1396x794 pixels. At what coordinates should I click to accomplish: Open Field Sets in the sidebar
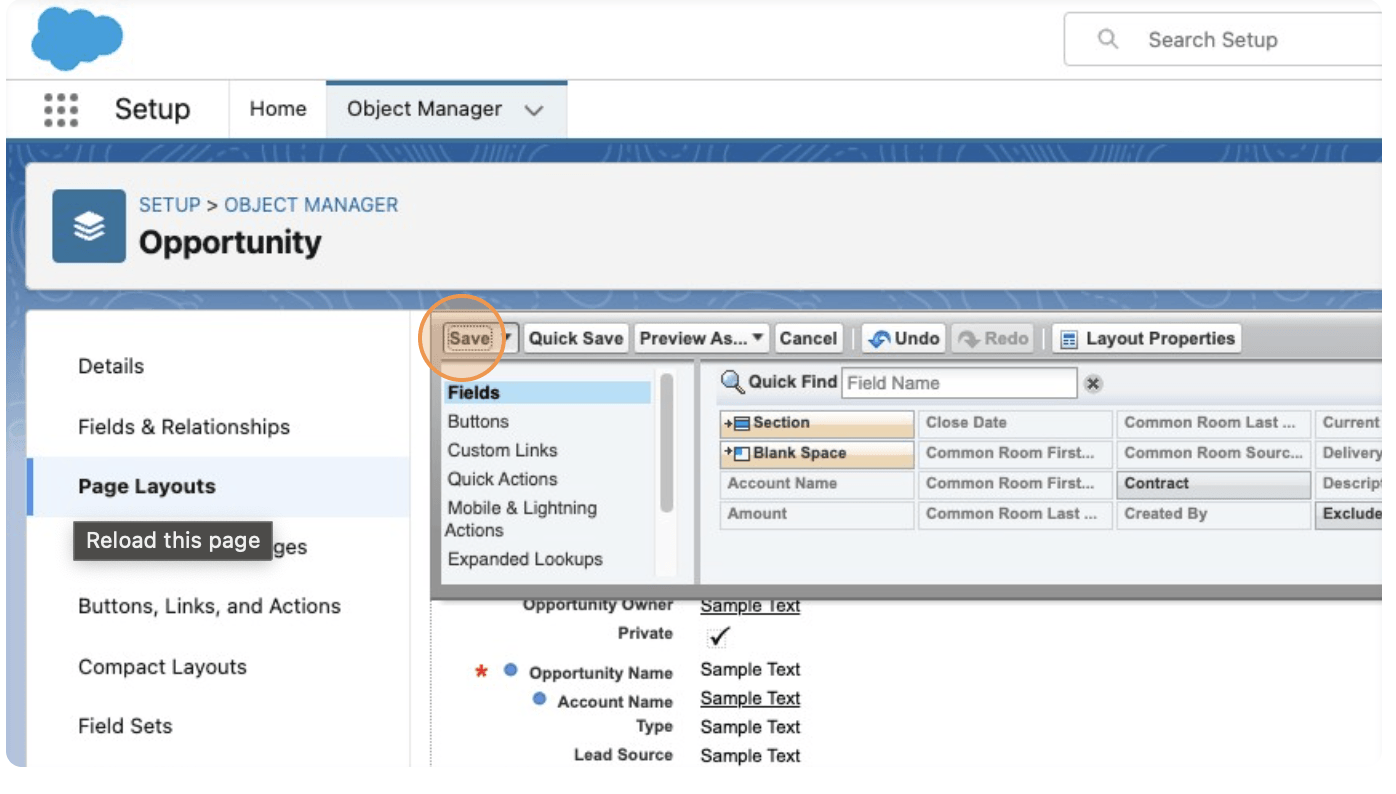[x=125, y=727]
